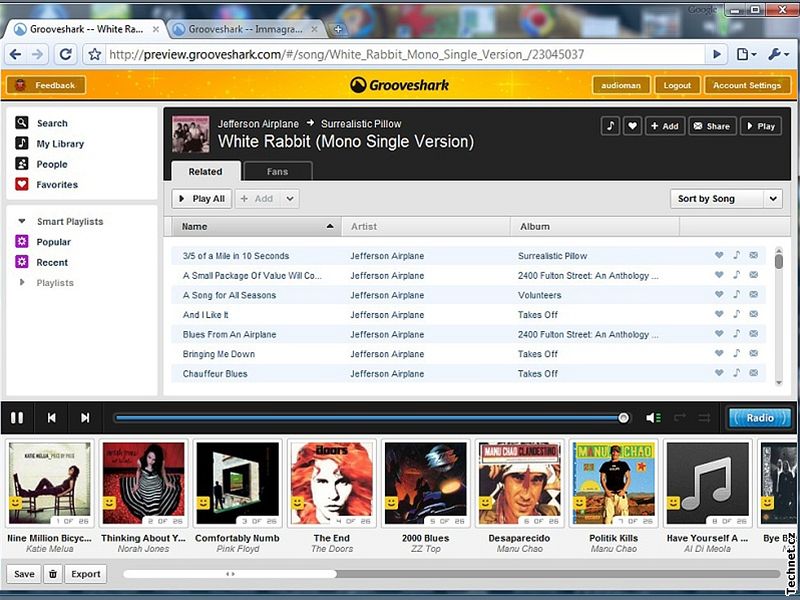Screen dimensions: 800x600
Task: Add the song with the header Add button
Action: pos(665,126)
